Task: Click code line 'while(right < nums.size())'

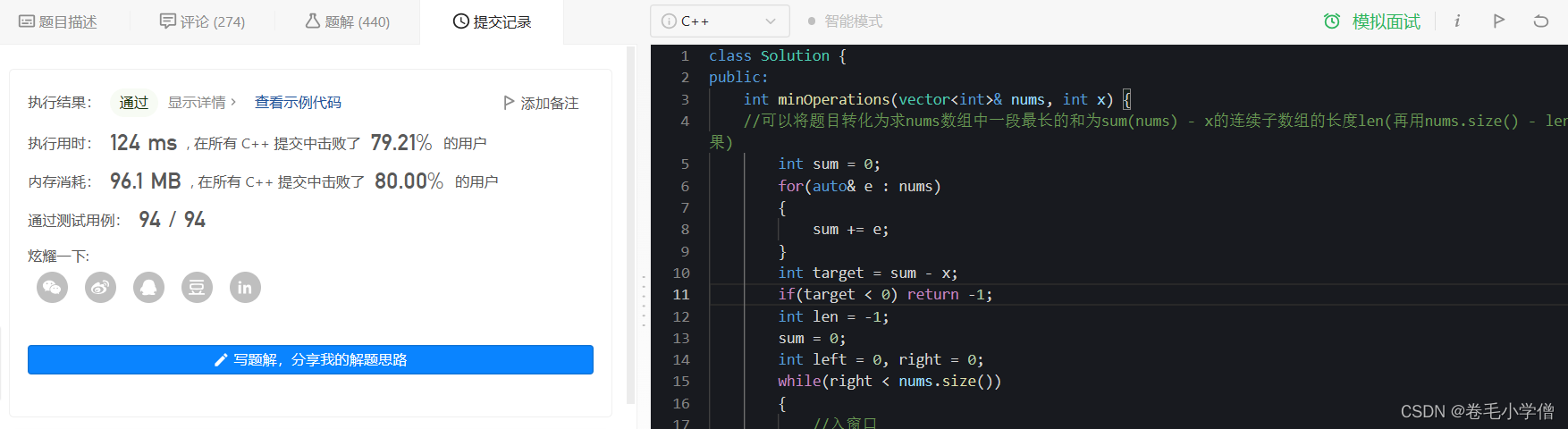Action: [x=889, y=382]
